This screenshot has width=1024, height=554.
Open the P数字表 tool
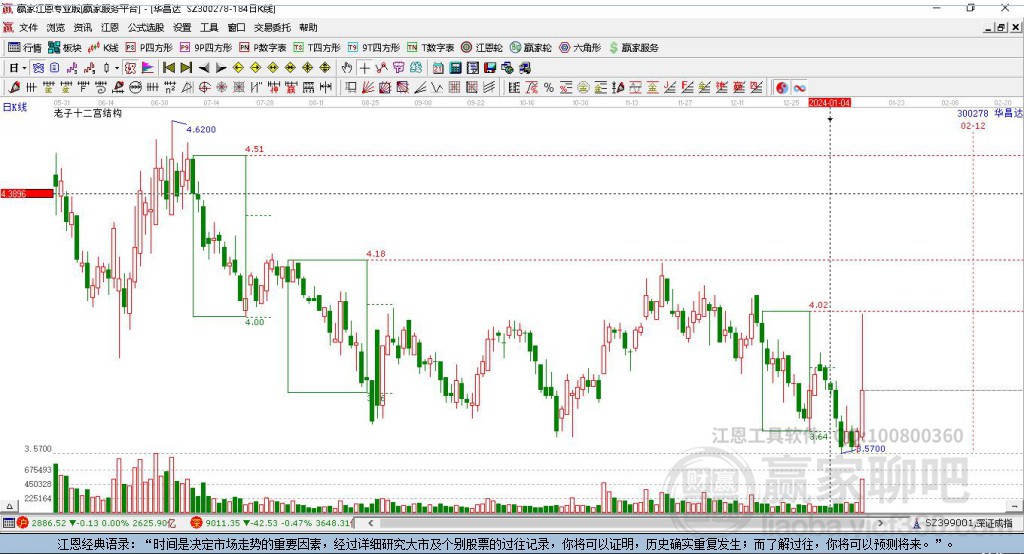[263, 48]
